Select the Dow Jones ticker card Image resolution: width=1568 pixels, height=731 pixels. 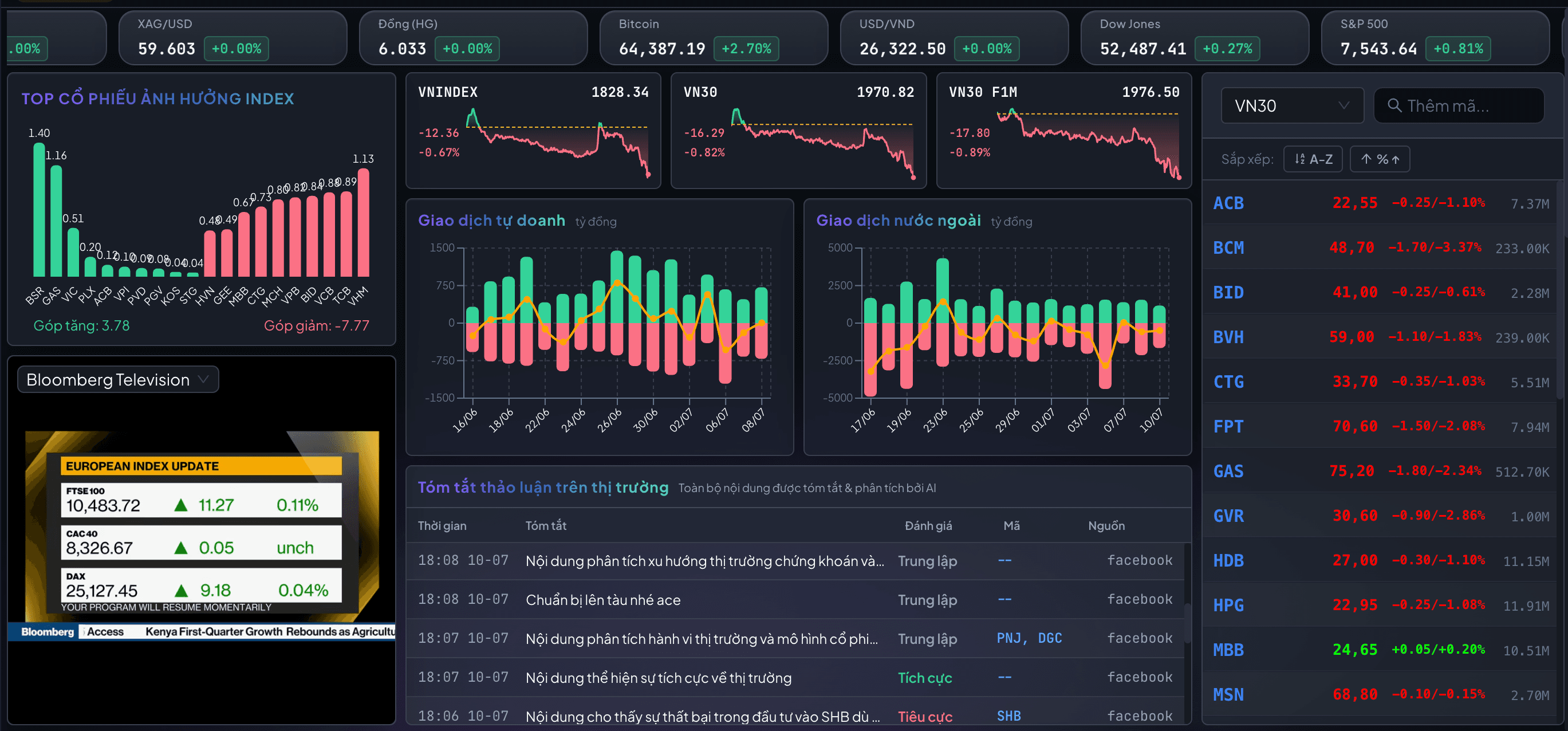pyautogui.click(x=1195, y=38)
